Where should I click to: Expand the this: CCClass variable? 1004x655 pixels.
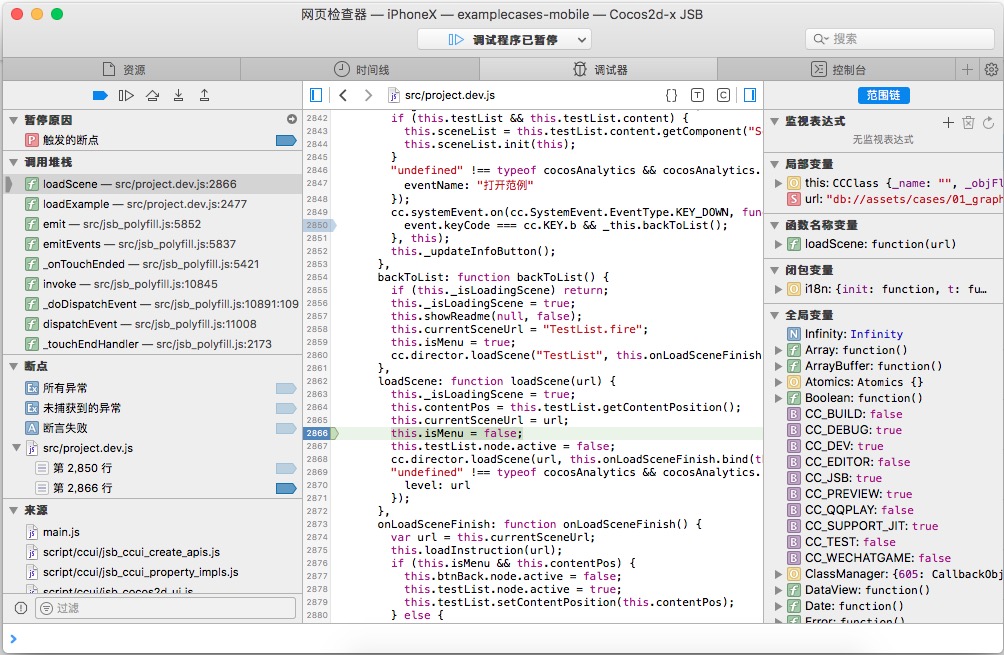click(778, 183)
